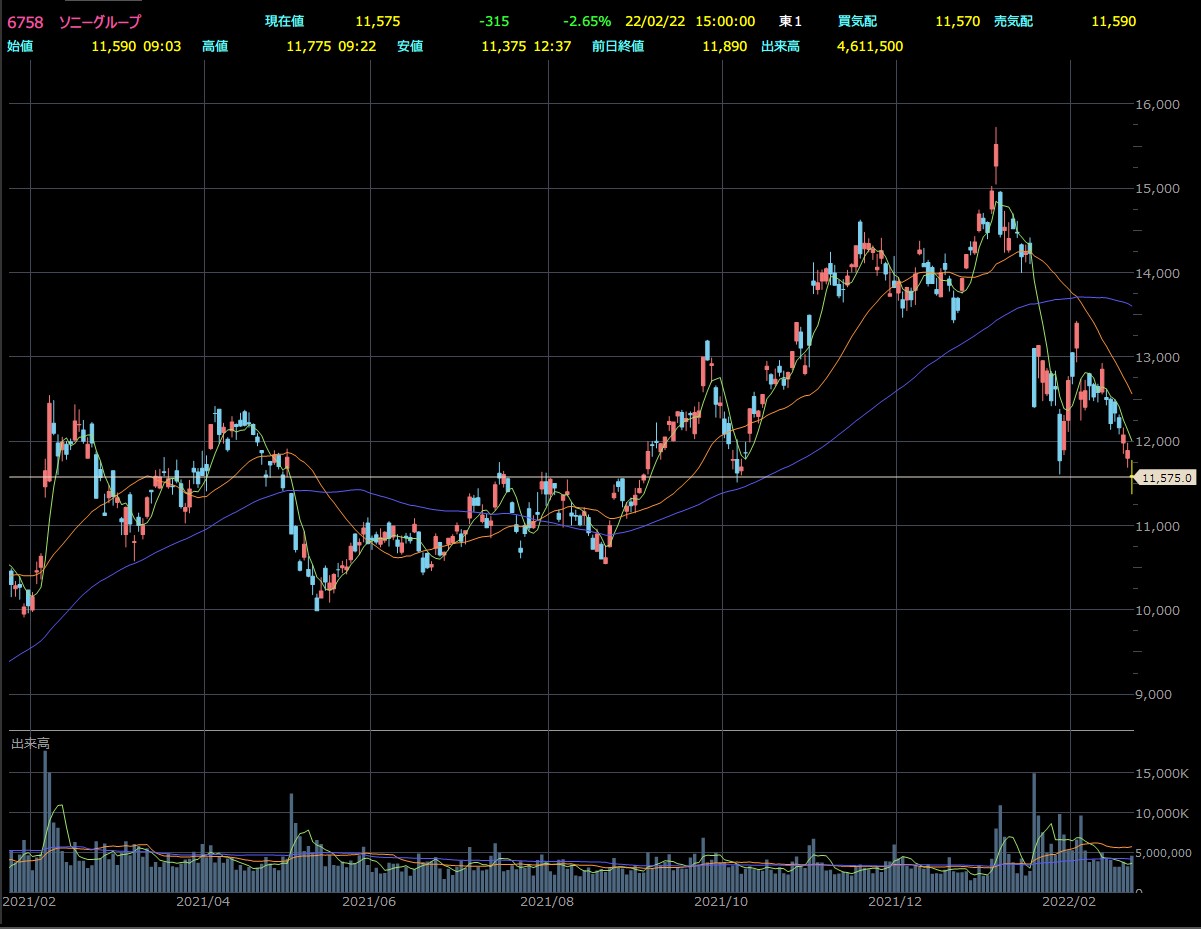Click the 高値 label
Viewport: 1201px width, 929px height.
click(x=215, y=46)
